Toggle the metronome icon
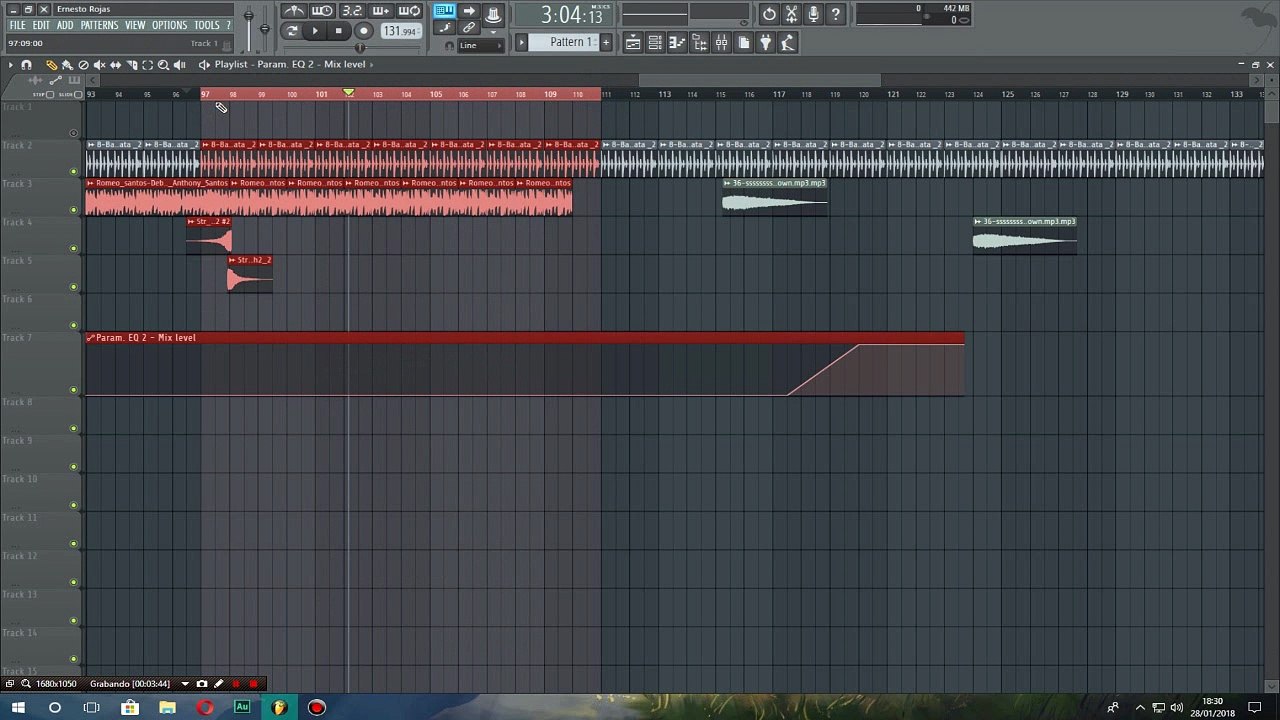This screenshot has width=1280, height=720. coord(293,11)
